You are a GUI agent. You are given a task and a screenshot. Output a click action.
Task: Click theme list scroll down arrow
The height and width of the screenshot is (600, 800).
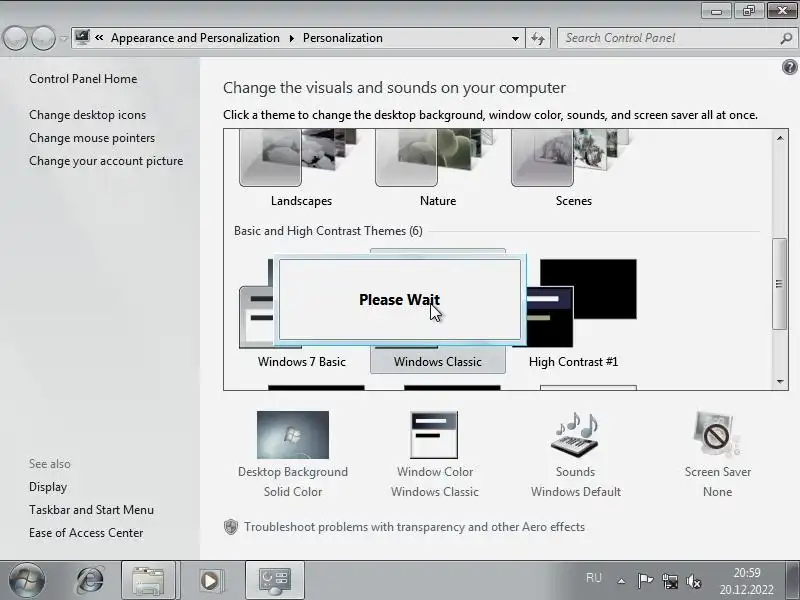780,381
